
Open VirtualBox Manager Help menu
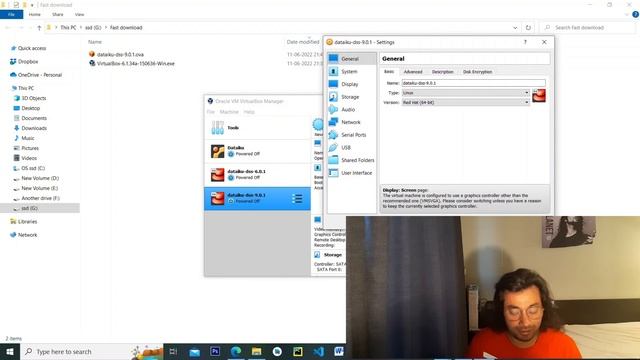(249, 112)
